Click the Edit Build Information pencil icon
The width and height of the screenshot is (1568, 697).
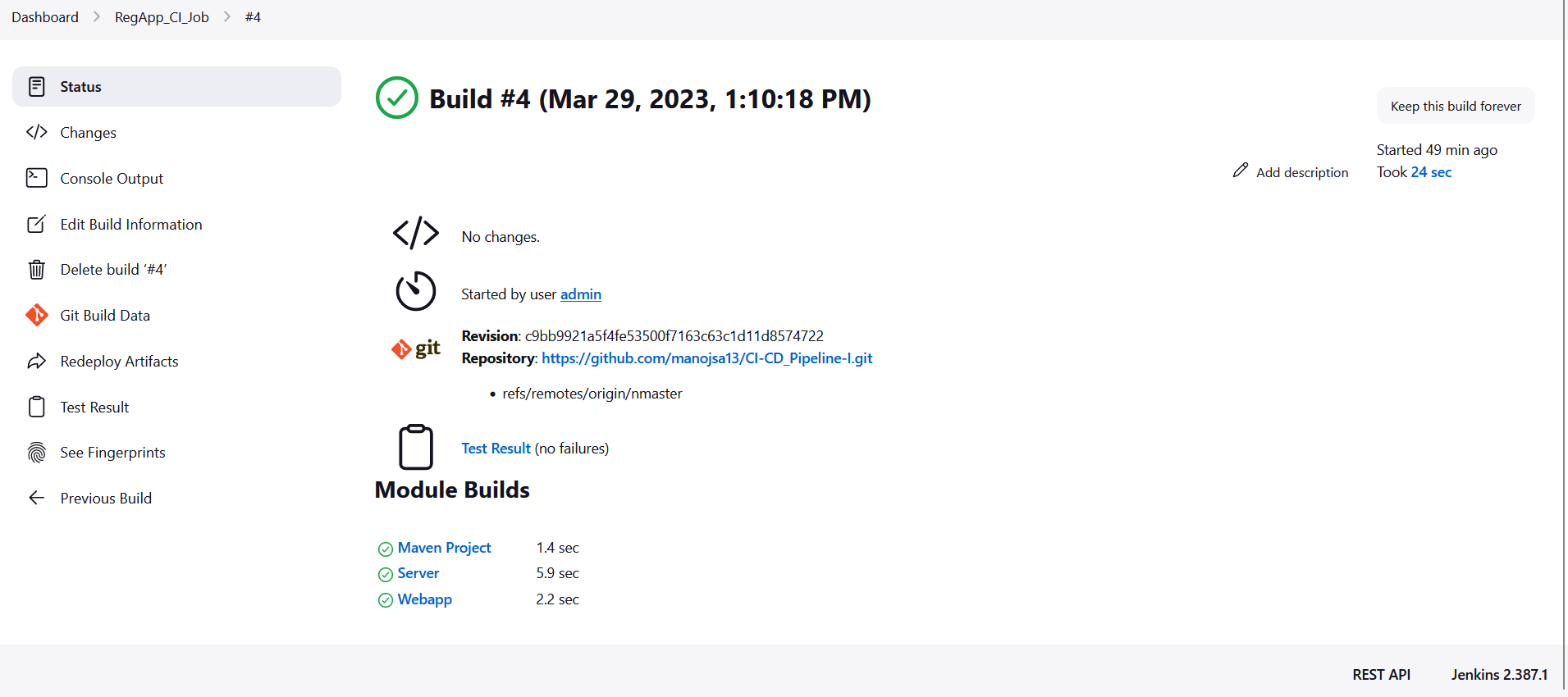click(37, 223)
